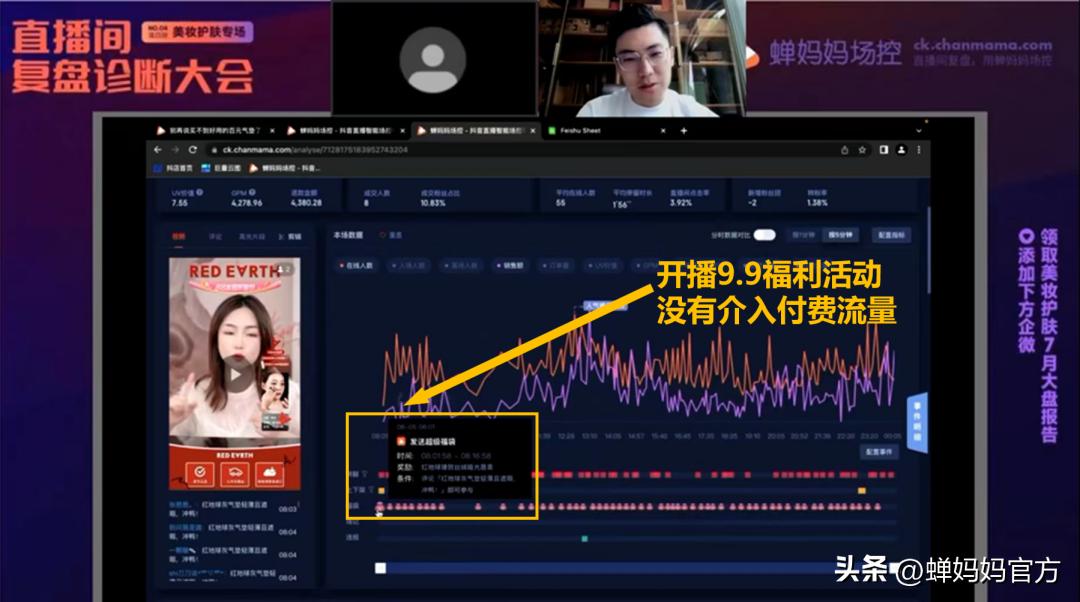Play the RED EARTH livestream video
The width and height of the screenshot is (1080, 602).
pyautogui.click(x=236, y=375)
